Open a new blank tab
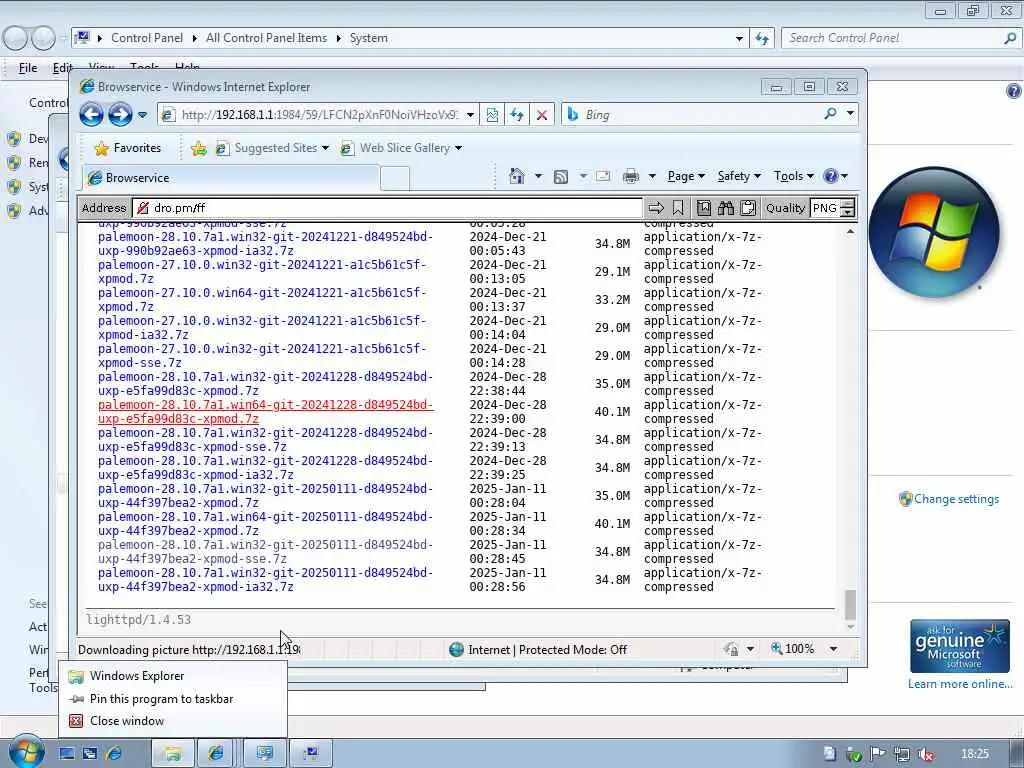1024x768 pixels. (x=394, y=178)
